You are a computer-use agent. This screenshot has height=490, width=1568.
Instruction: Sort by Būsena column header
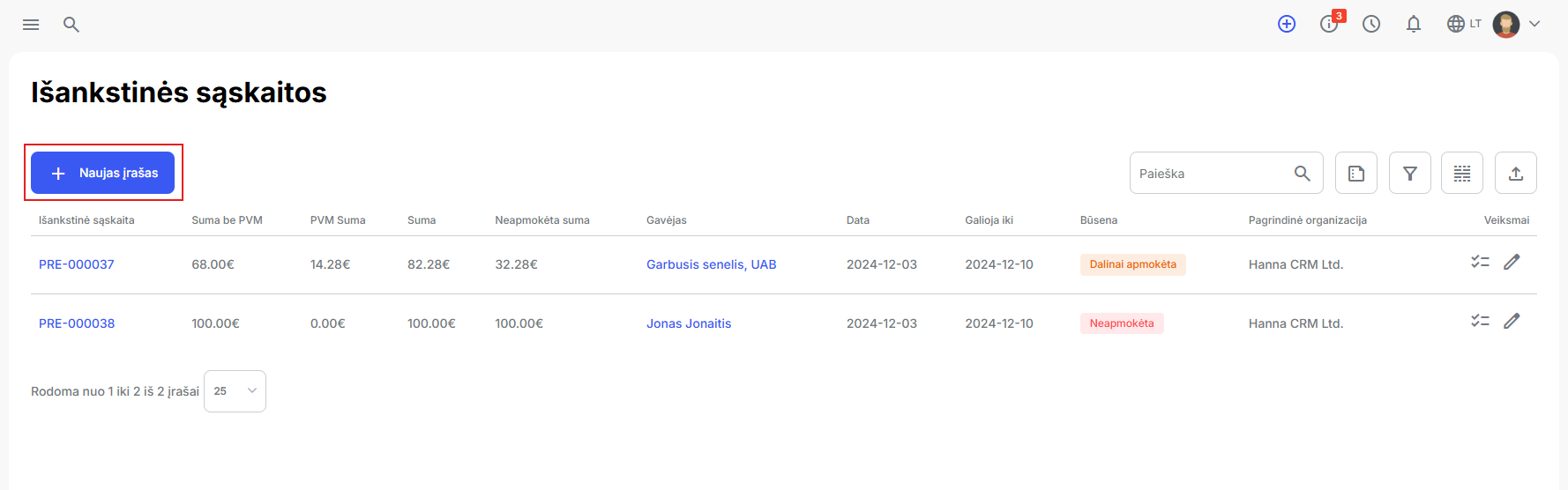coord(1099,220)
